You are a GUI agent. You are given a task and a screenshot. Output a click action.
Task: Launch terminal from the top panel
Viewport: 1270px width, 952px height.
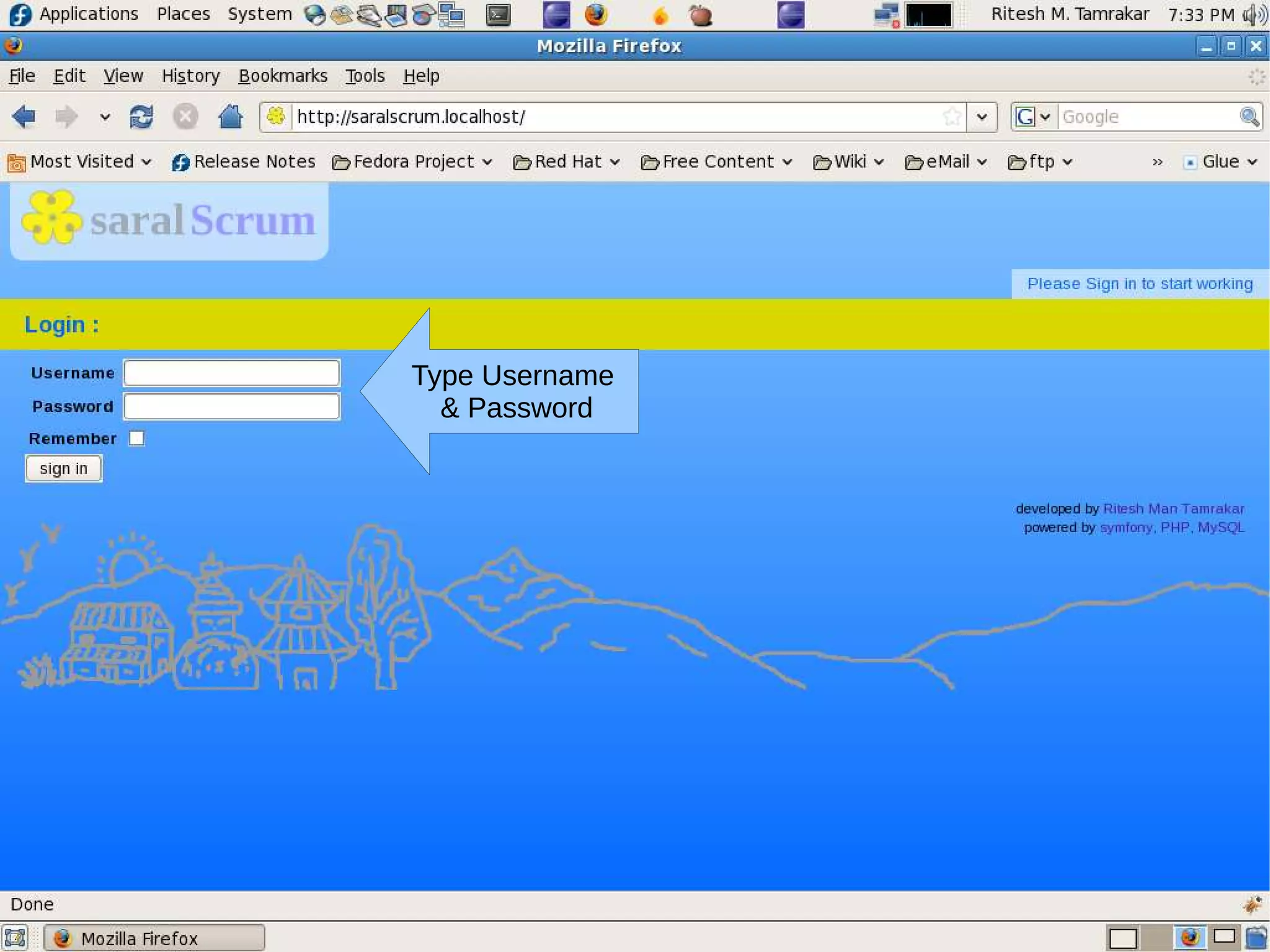click(x=498, y=15)
